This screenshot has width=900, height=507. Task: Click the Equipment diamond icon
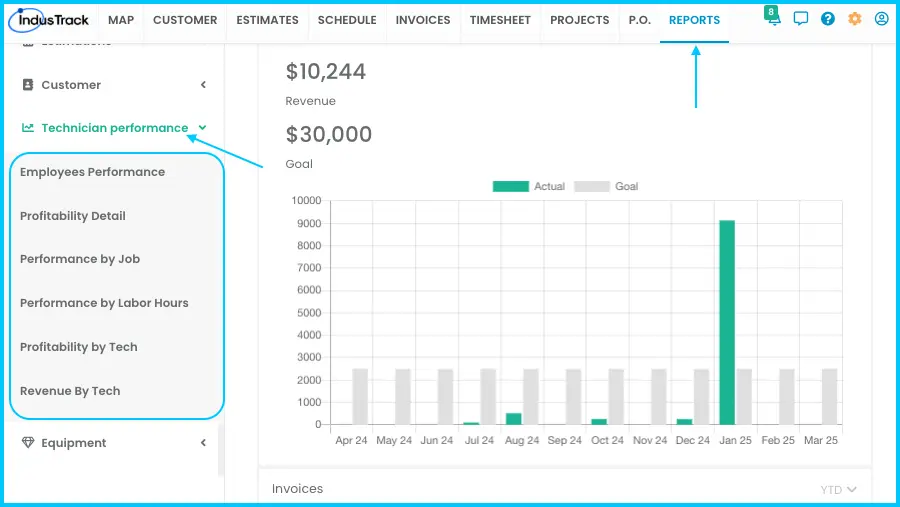[28, 443]
